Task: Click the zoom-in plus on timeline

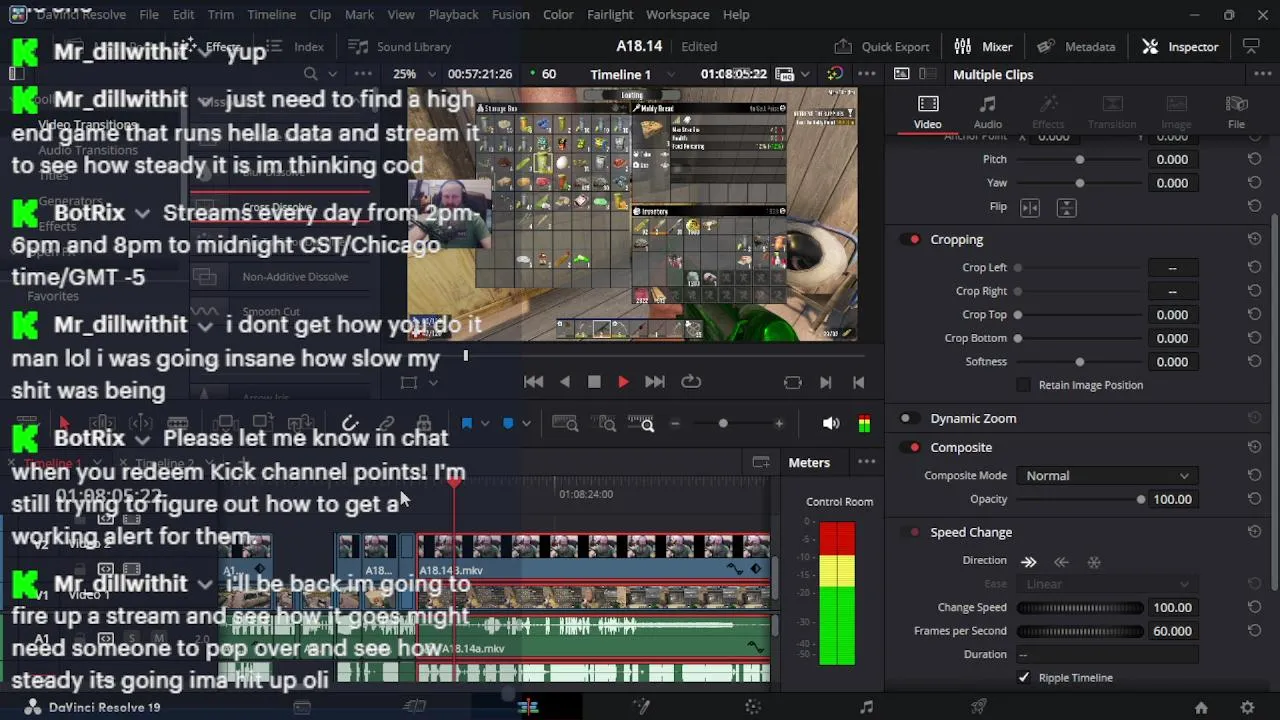Action: pyautogui.click(x=779, y=424)
